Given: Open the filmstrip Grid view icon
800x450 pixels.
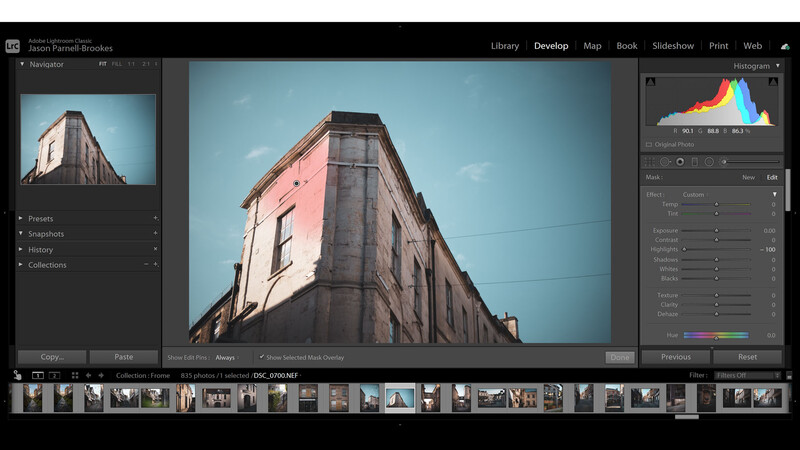Looking at the screenshot, I should click(75, 376).
